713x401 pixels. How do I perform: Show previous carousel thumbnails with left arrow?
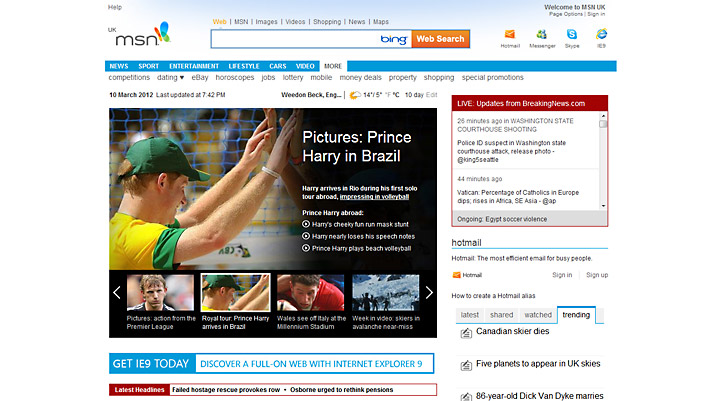(x=117, y=293)
